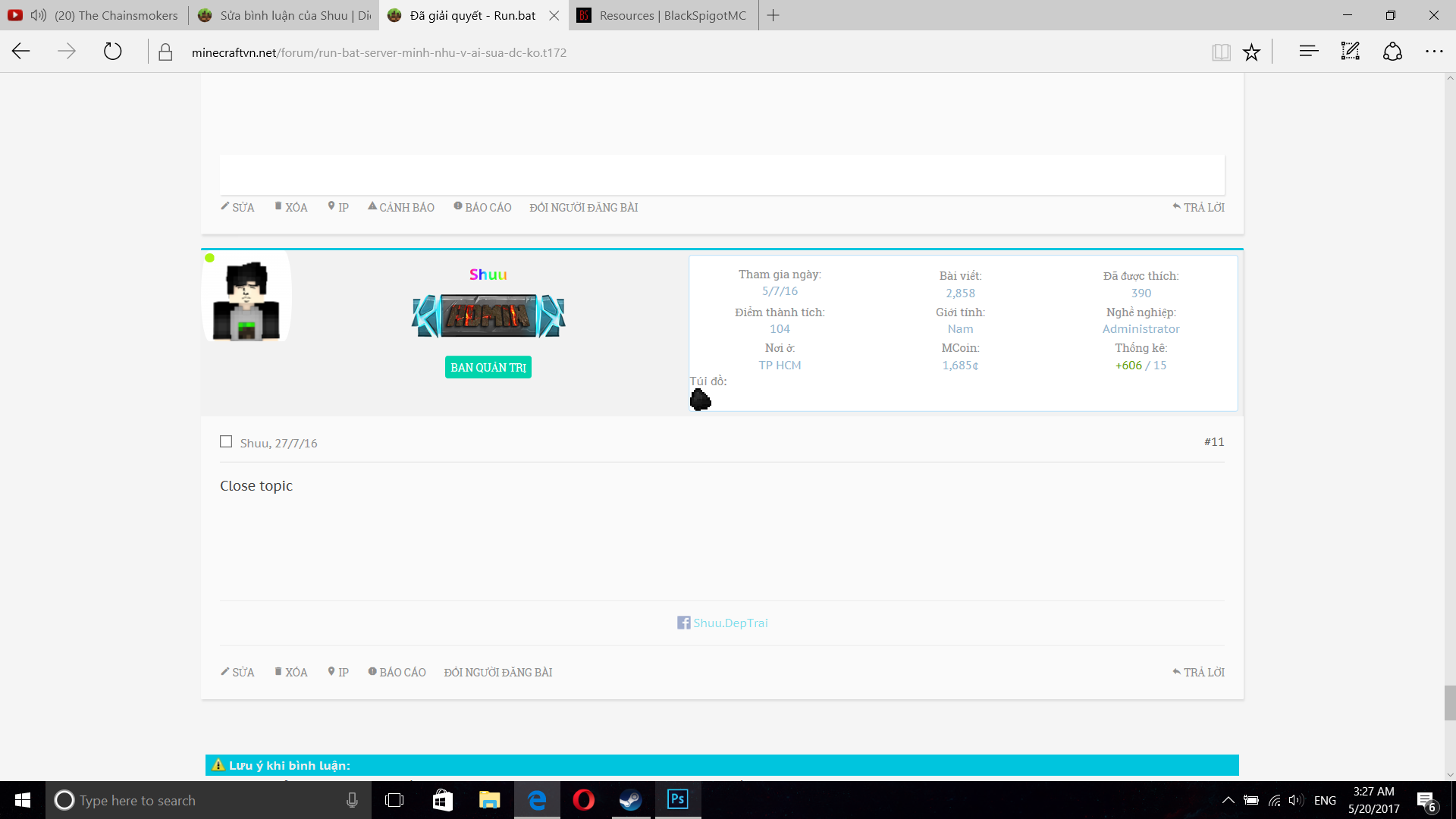Refresh the page
The image size is (1456, 819).
(x=112, y=52)
